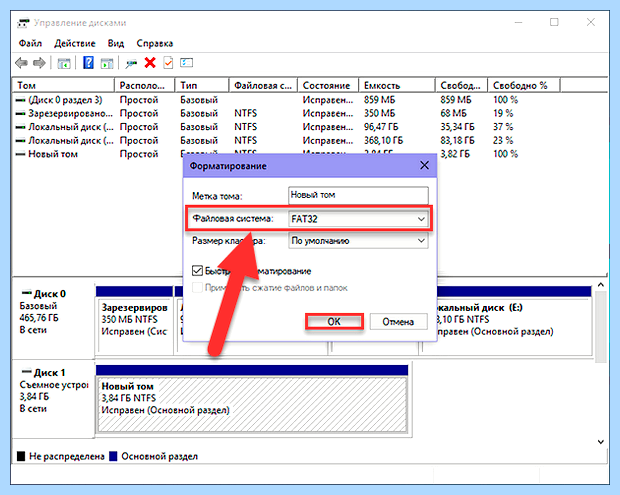
Task: Open the Действие menu
Action: point(75,43)
